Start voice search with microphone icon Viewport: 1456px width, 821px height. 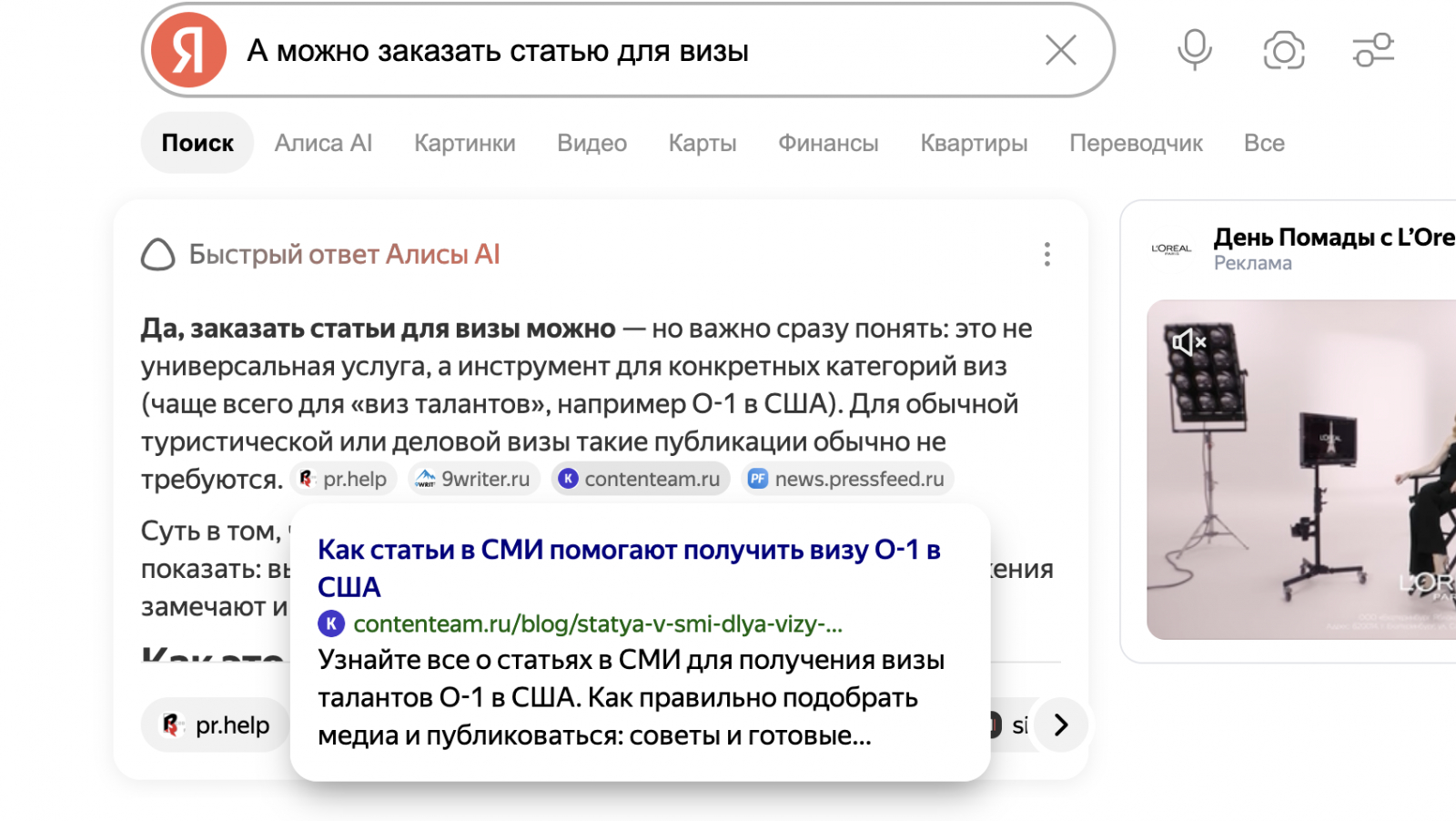click(x=1194, y=50)
